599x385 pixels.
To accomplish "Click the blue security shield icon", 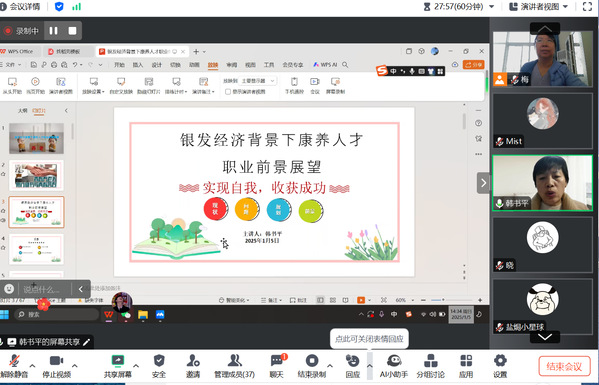I will pos(59,6).
